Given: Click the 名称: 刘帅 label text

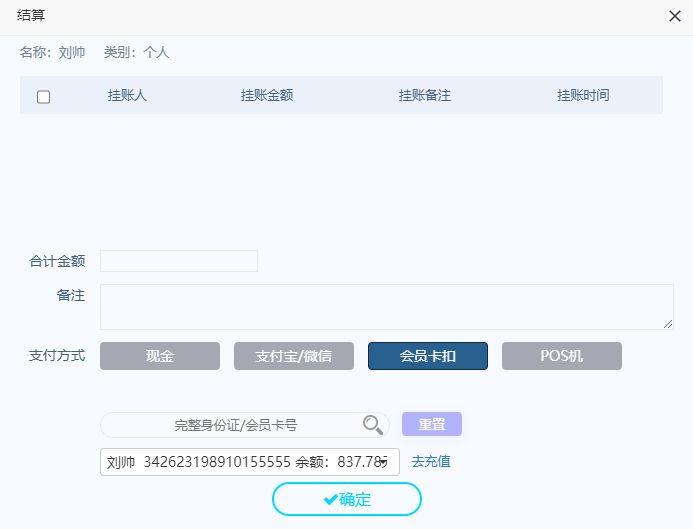Looking at the screenshot, I should click(x=52, y=52).
